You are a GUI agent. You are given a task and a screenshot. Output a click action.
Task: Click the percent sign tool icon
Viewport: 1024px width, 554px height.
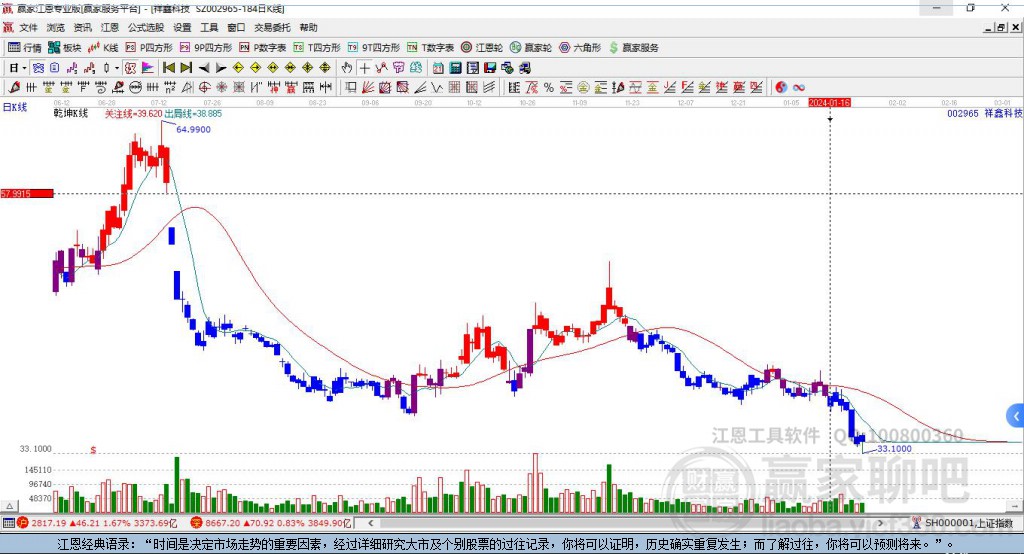[x=549, y=87]
